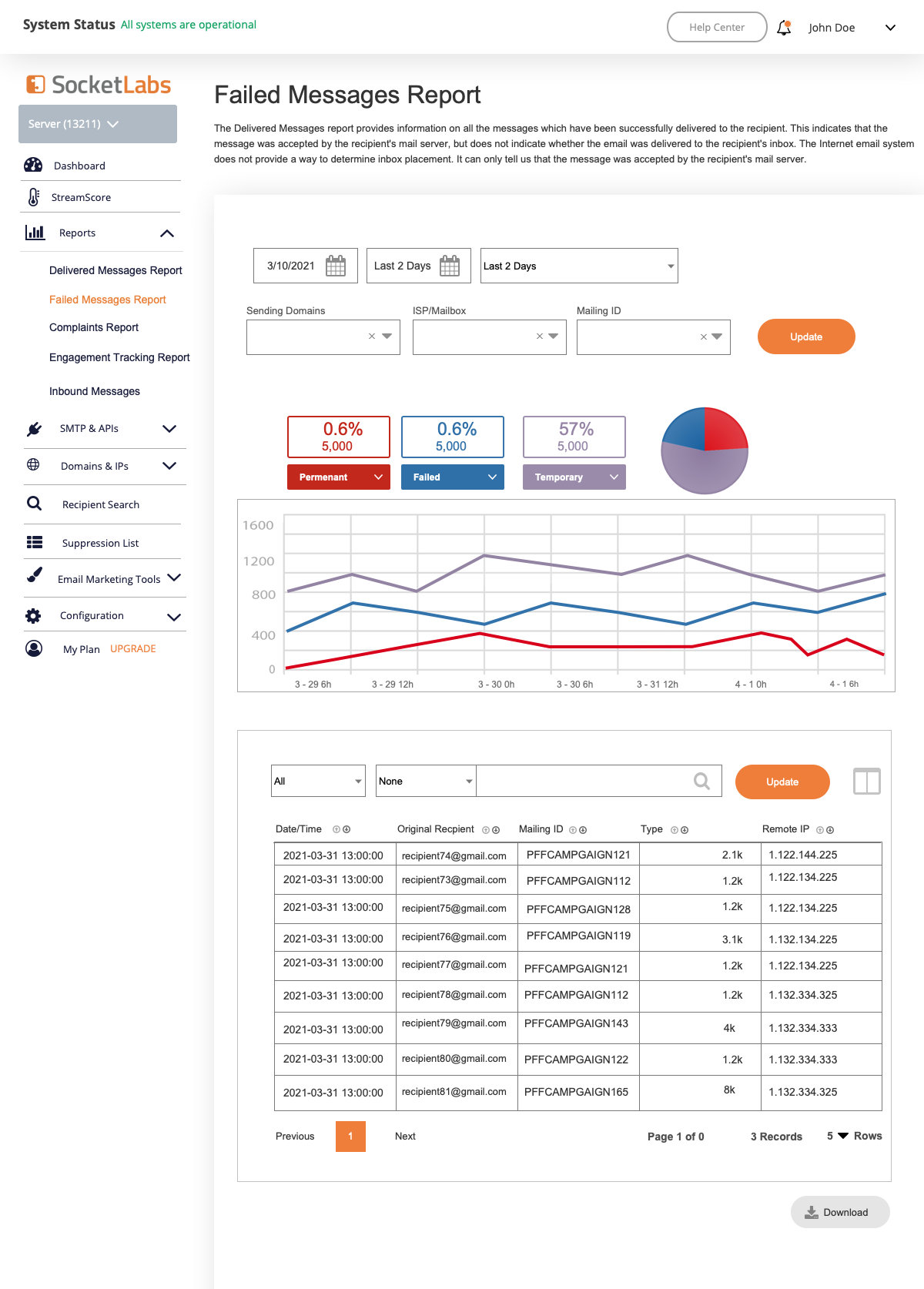Expand Configuration chevron
924x1289 pixels.
174,617
